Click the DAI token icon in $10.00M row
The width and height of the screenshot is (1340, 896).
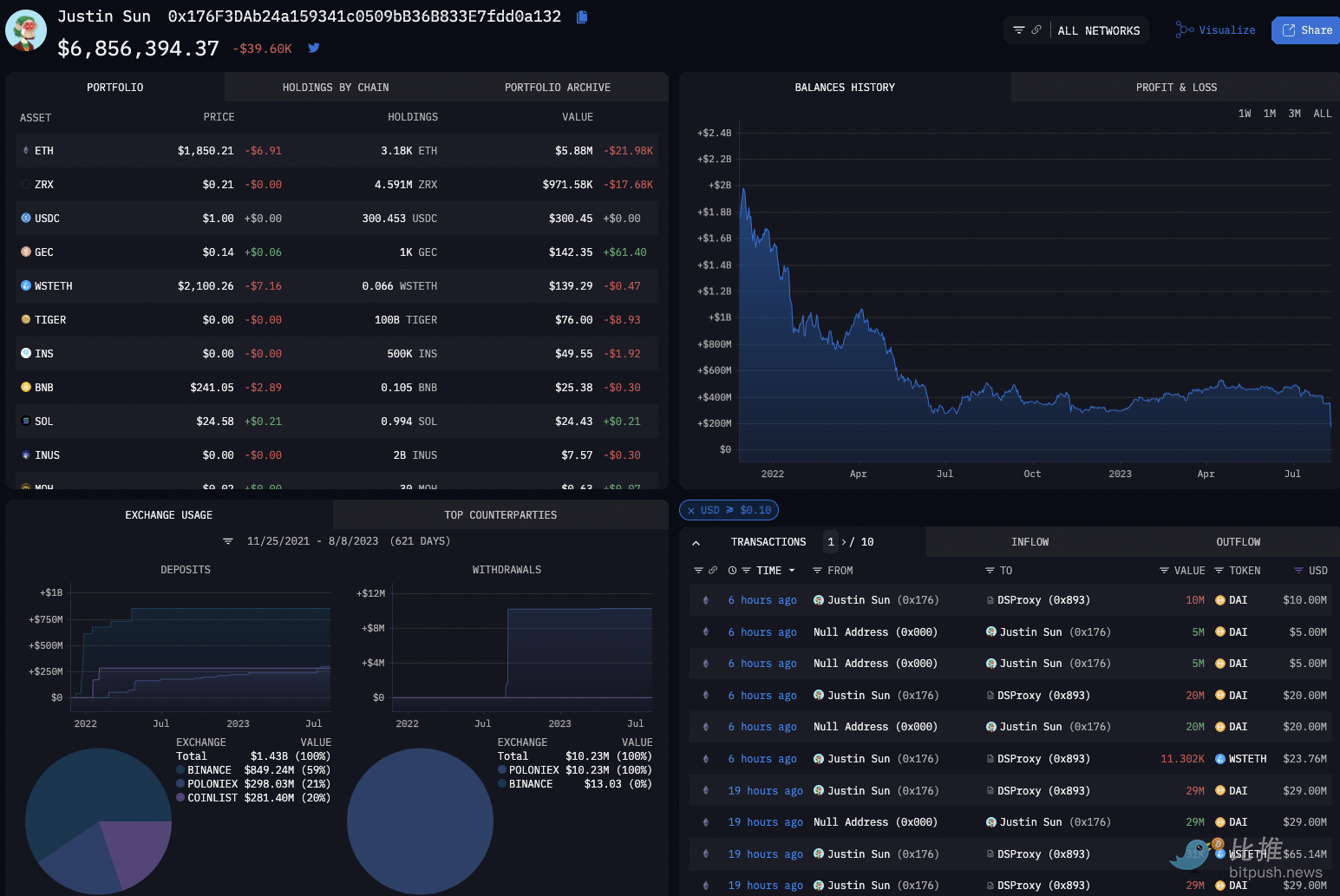coord(1220,600)
